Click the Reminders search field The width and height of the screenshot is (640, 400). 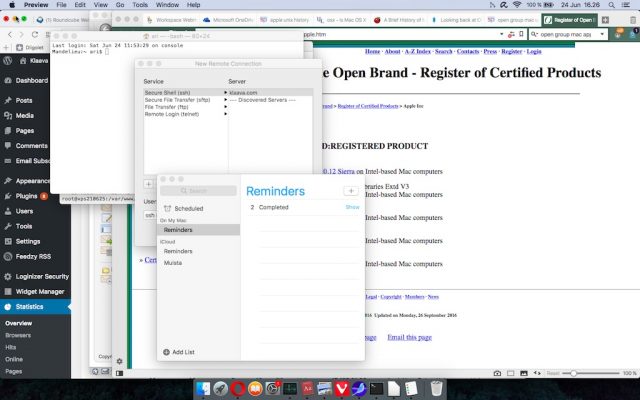198,191
